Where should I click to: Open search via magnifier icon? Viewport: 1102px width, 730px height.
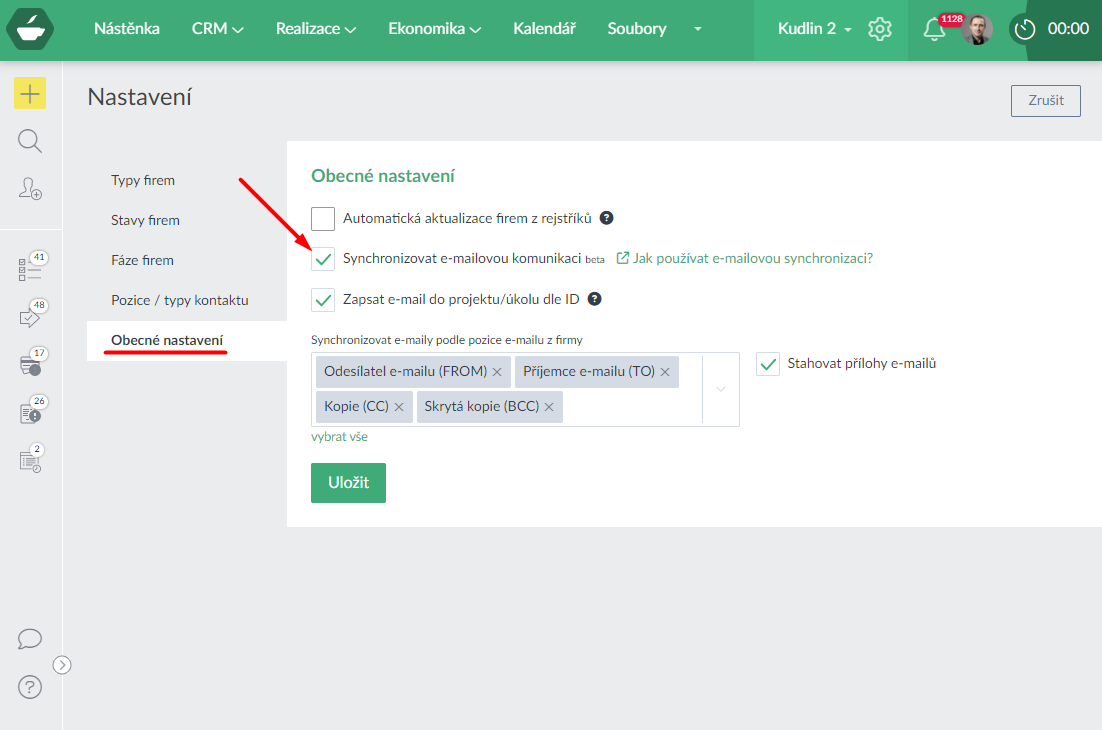[30, 141]
